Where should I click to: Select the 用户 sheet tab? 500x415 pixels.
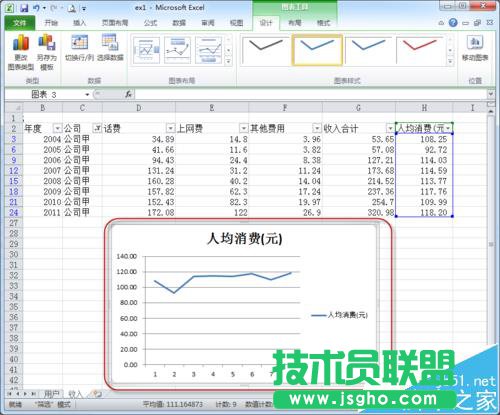click(51, 394)
